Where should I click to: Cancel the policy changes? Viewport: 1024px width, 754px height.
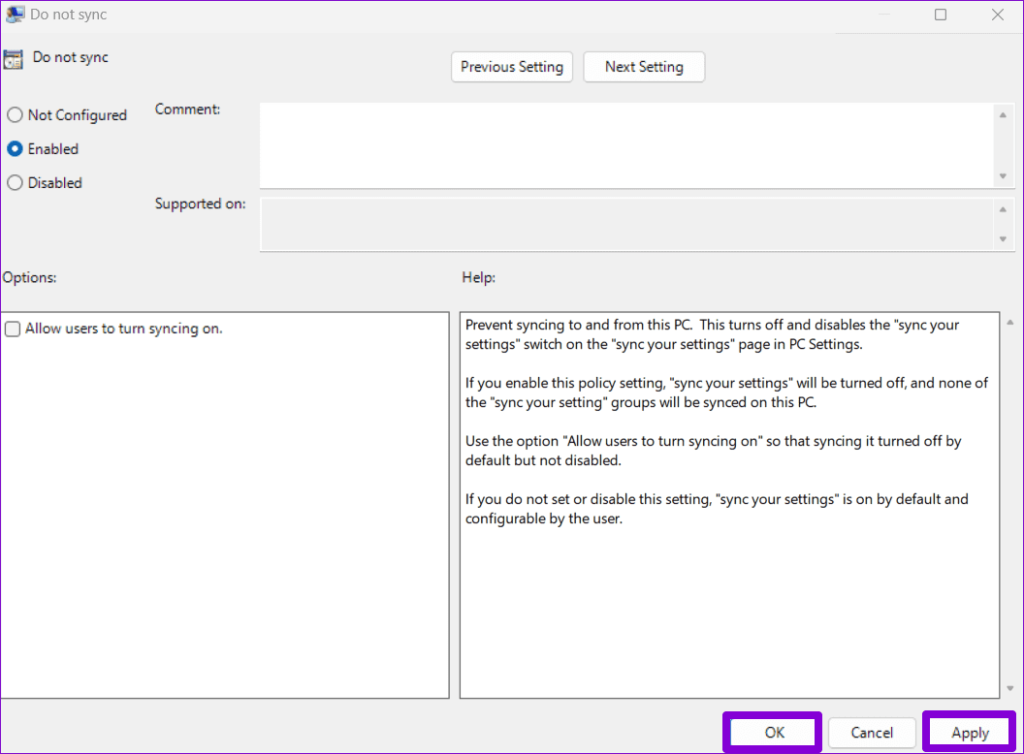pos(871,732)
